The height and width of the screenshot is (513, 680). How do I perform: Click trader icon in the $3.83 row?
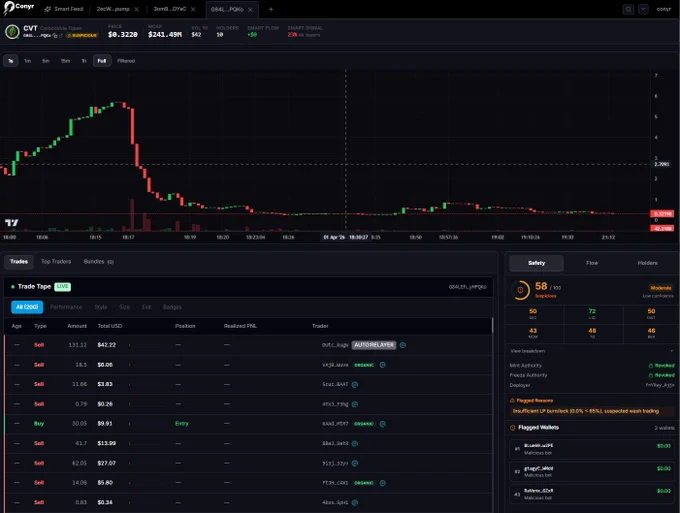click(355, 385)
